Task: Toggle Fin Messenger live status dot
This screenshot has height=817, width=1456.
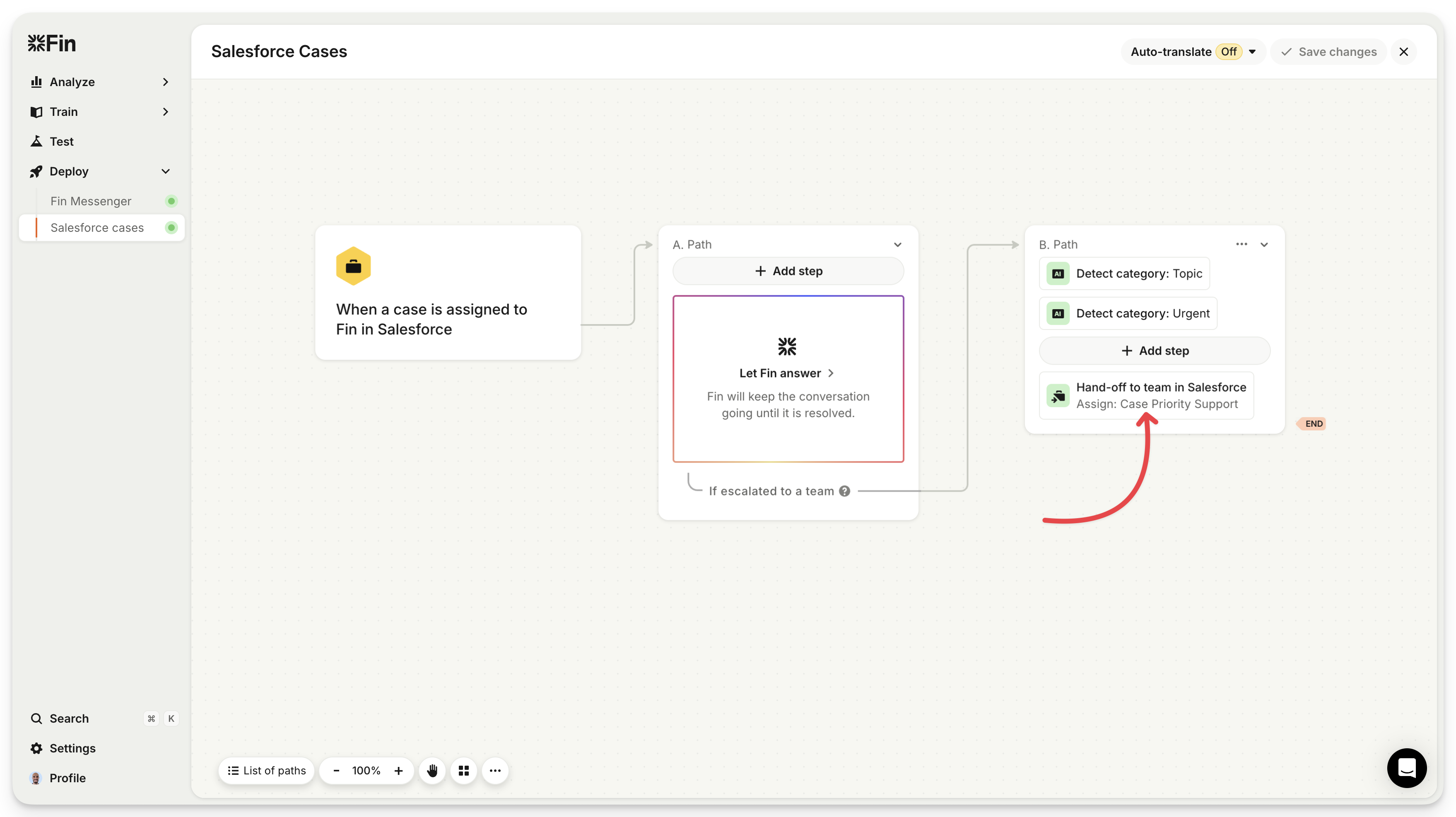Action: 171,201
